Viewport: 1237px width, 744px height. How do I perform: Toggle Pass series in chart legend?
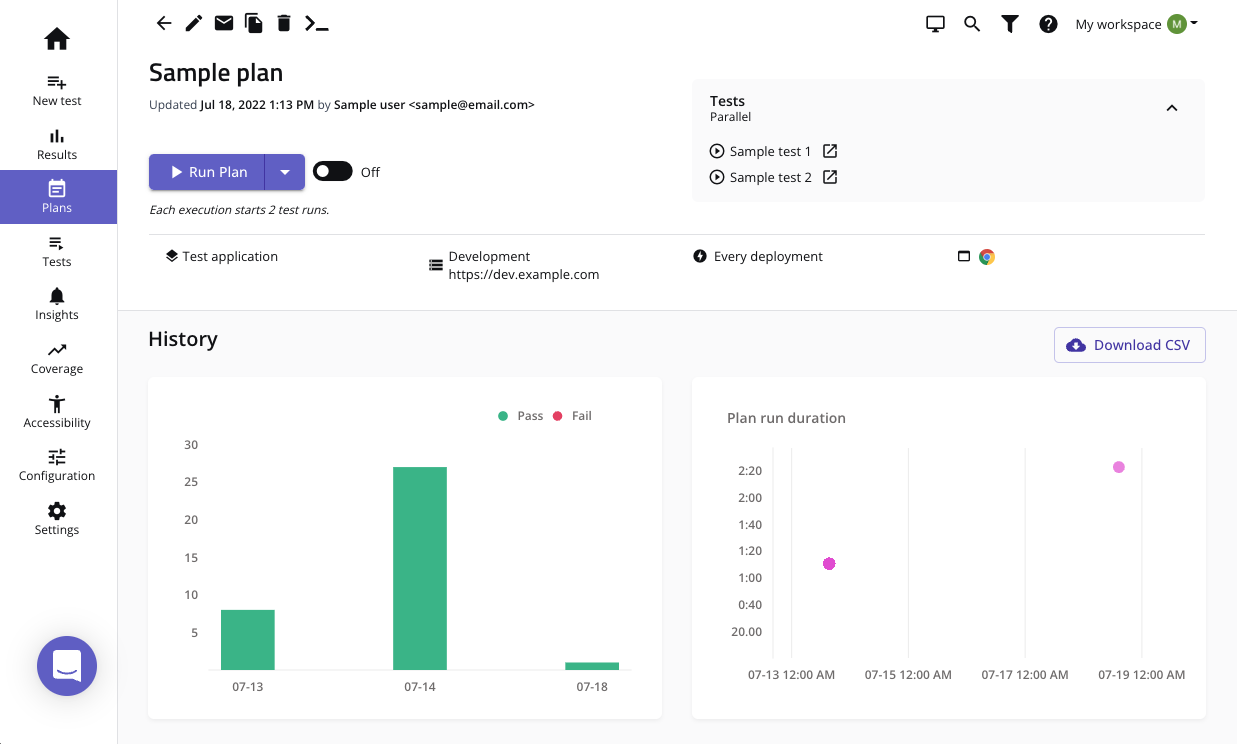pos(520,416)
